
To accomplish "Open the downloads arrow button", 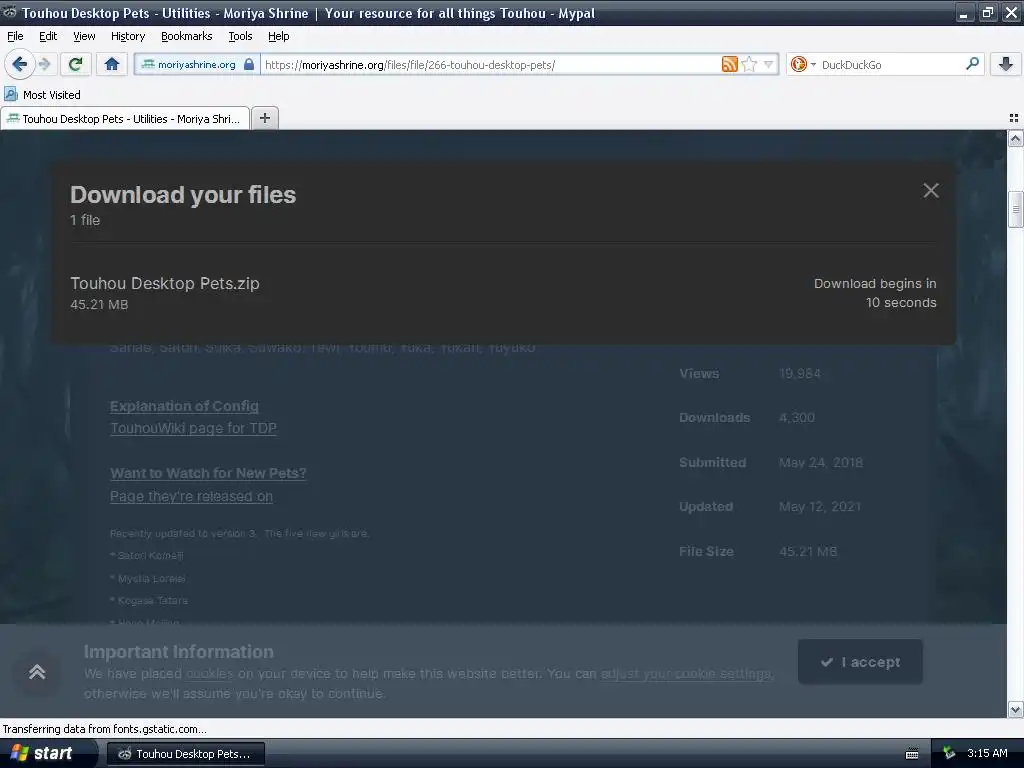I will coord(1006,64).
